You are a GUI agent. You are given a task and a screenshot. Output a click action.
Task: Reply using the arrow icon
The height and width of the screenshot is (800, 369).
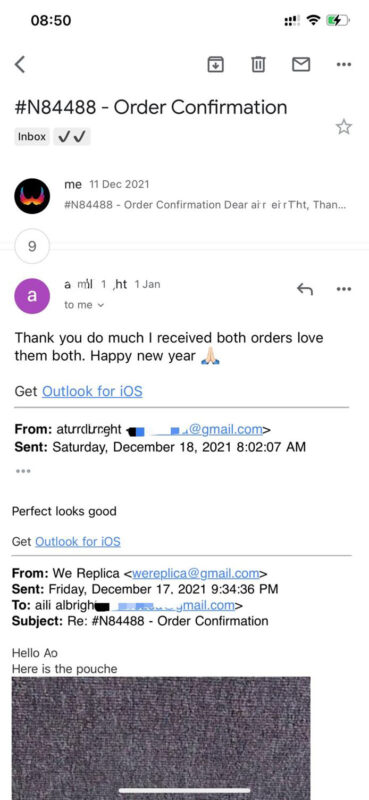tap(305, 289)
